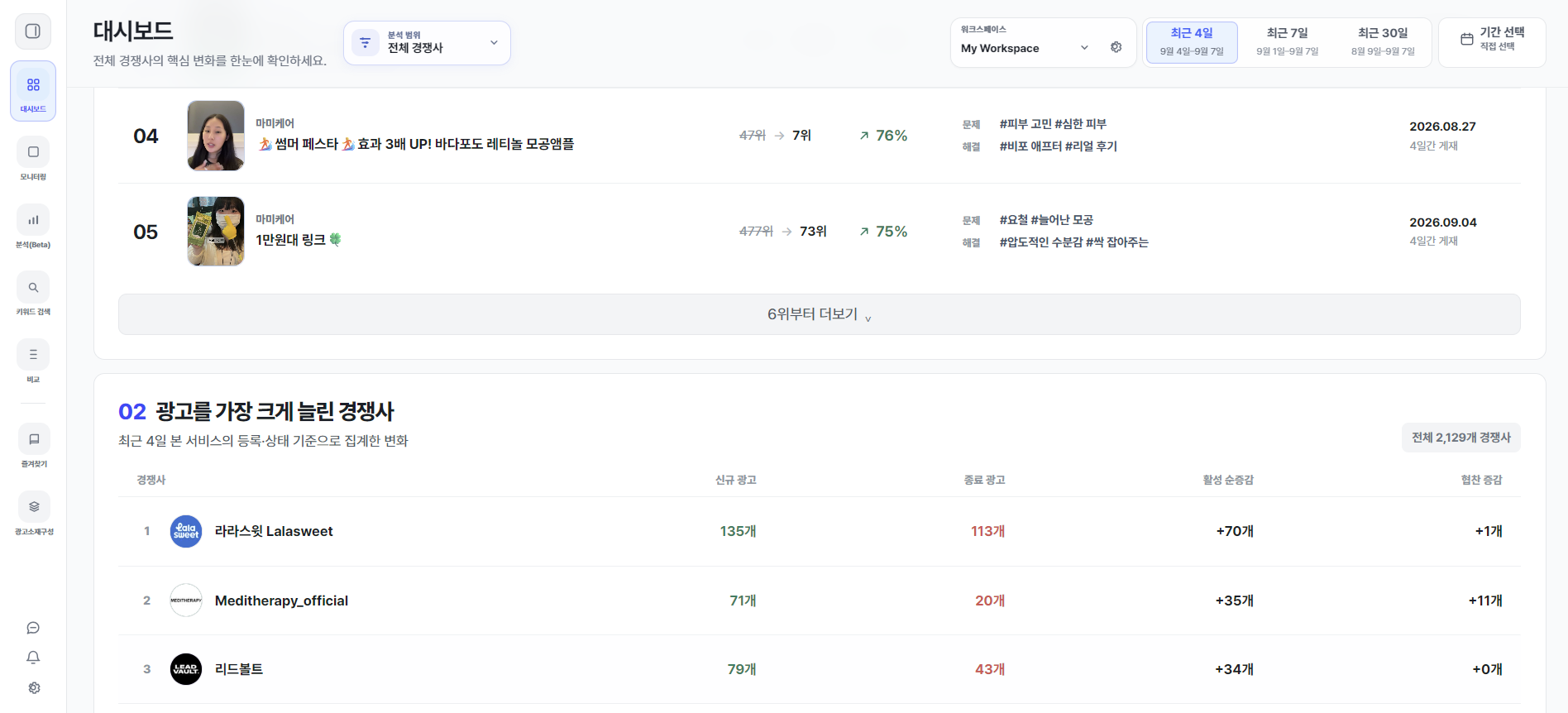Viewport: 1568px width, 713px height.
Task: Click the 2026.09.04 date
Action: tap(1442, 223)
